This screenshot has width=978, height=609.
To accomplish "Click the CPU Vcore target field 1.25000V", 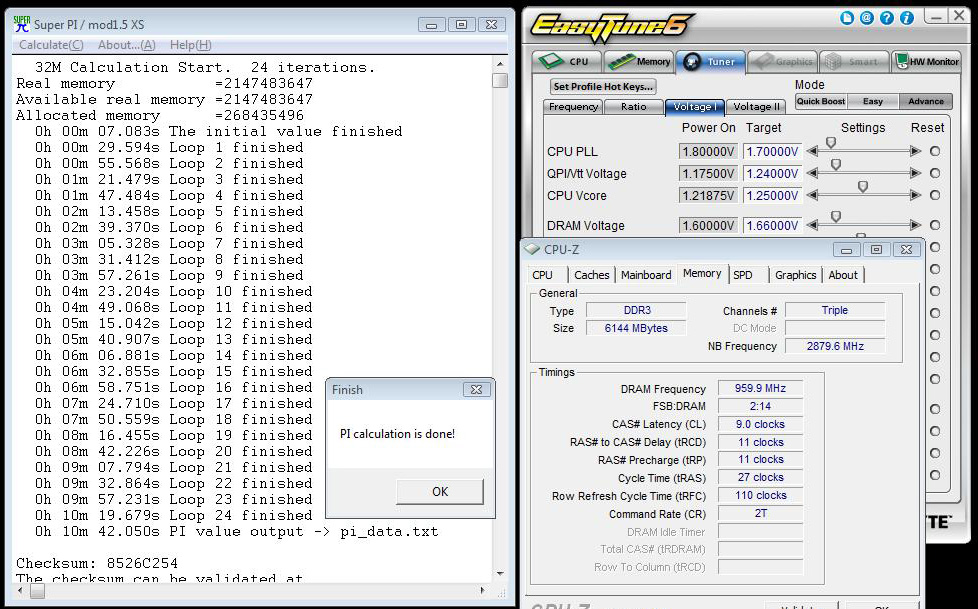I will 772,195.
